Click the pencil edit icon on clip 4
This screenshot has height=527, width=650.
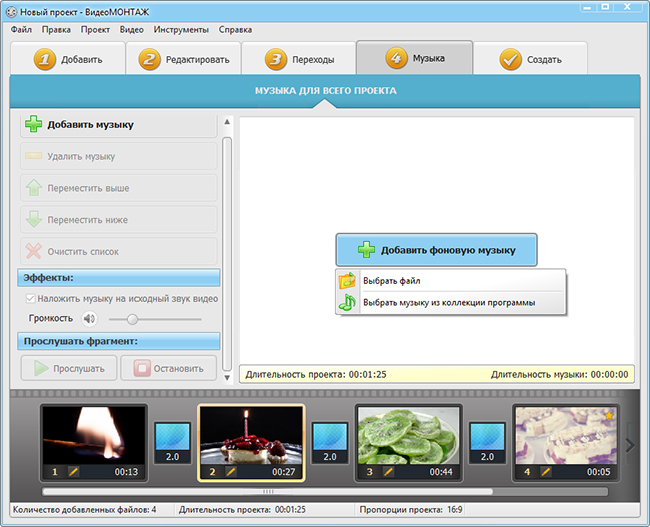pos(546,472)
